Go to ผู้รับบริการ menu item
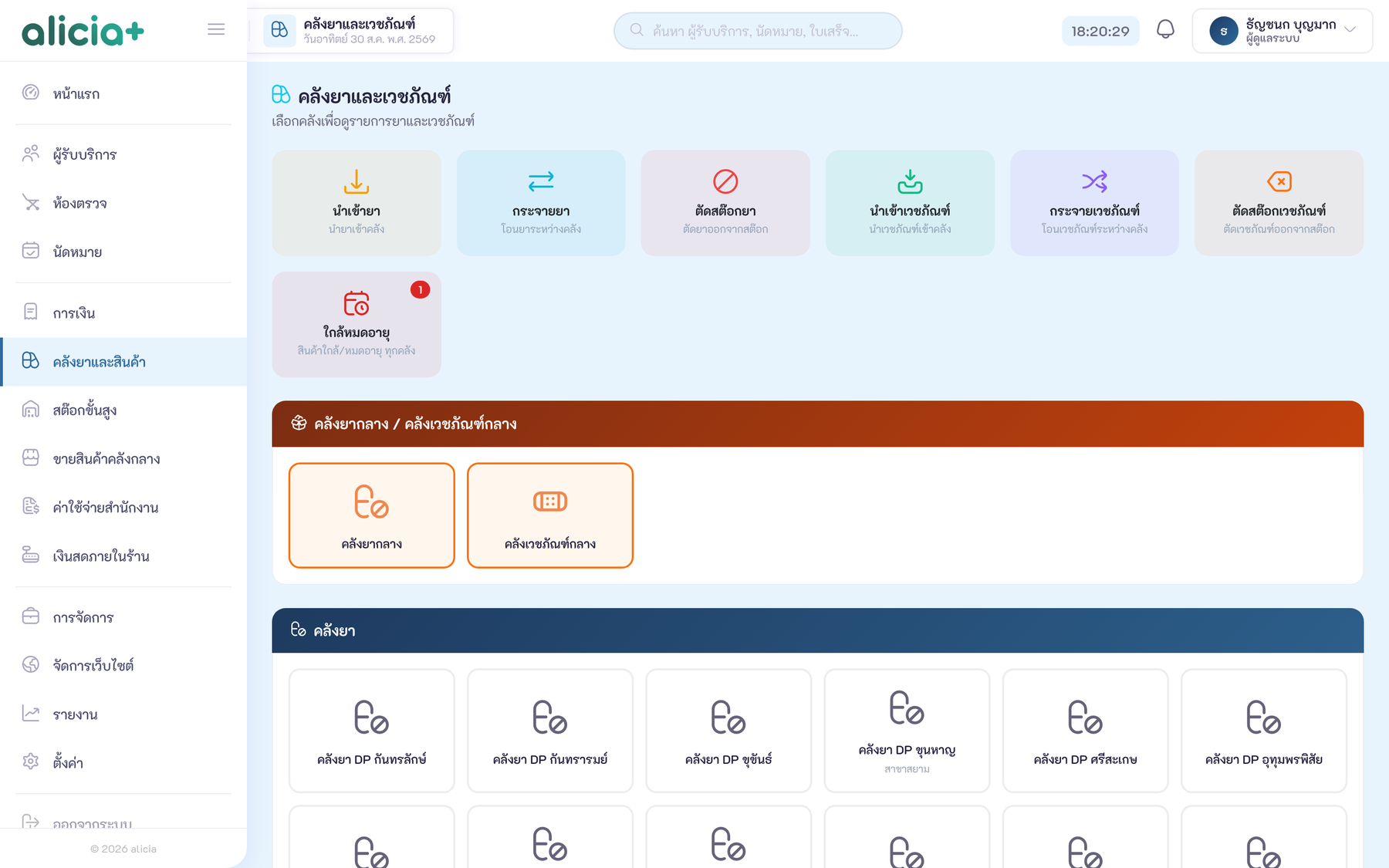Viewport: 1389px width, 868px height. [123, 154]
